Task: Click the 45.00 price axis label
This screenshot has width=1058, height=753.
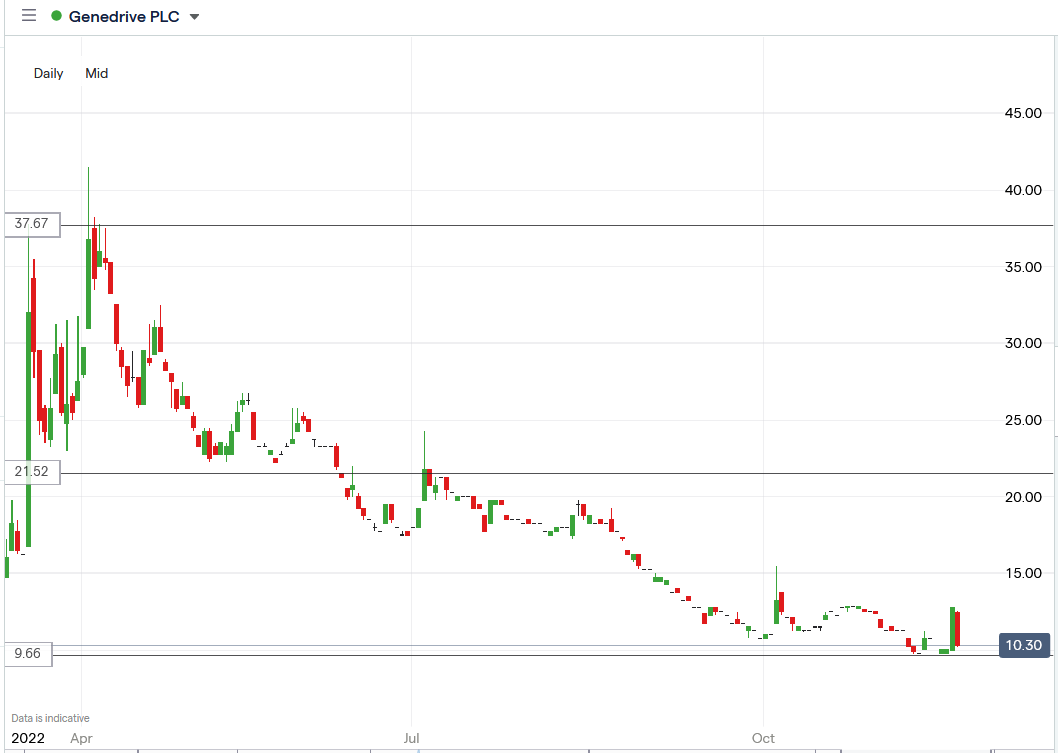Action: click(1023, 113)
